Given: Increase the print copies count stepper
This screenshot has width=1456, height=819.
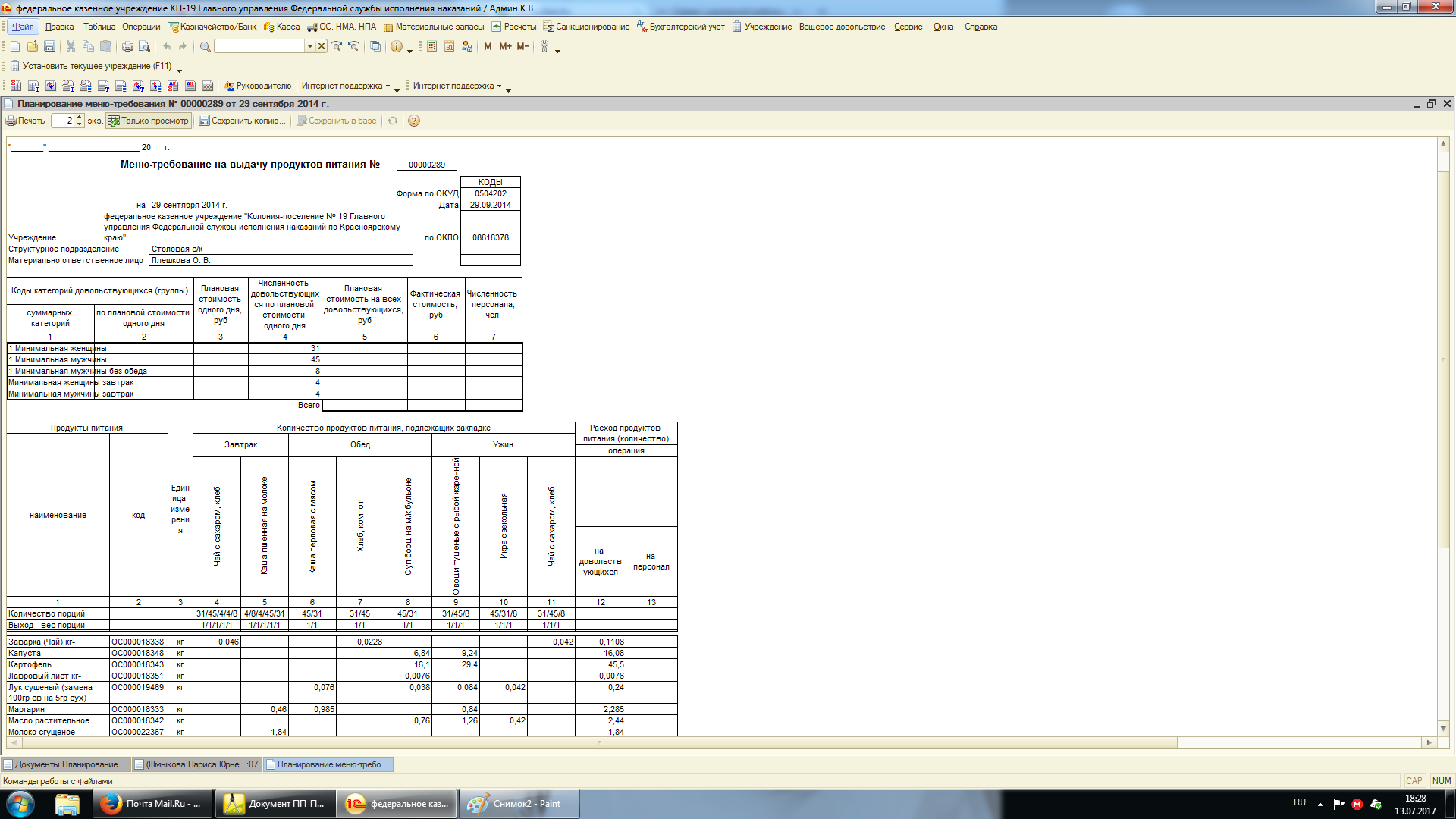Looking at the screenshot, I should click(80, 118).
